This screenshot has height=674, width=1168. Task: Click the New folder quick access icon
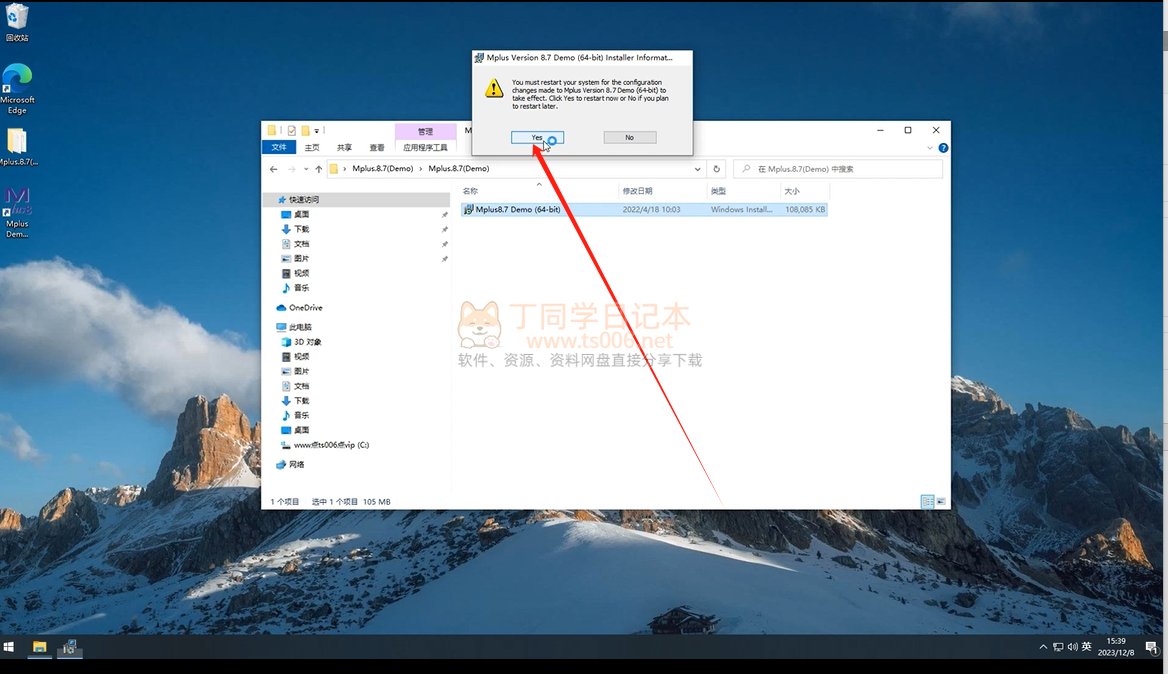click(305, 130)
